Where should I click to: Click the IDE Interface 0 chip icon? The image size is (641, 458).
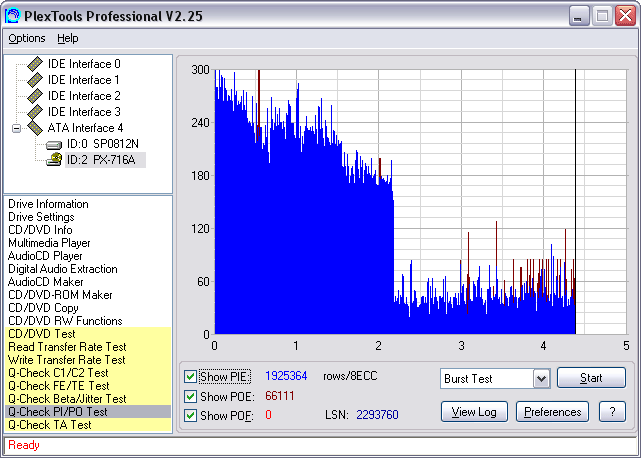[x=35, y=64]
